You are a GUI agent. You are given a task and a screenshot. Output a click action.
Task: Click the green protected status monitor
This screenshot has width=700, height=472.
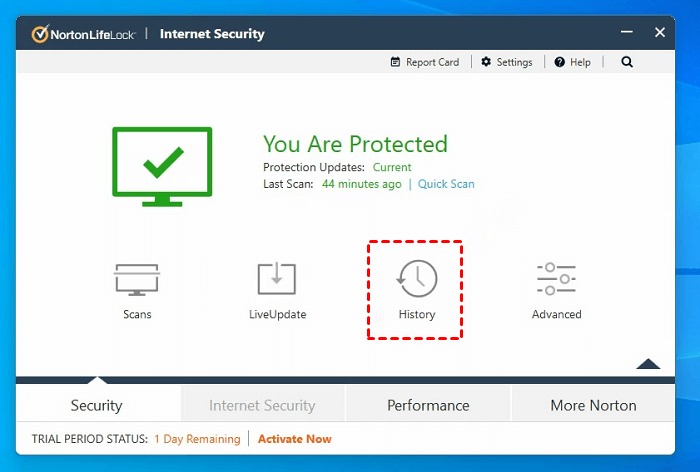tap(162, 163)
